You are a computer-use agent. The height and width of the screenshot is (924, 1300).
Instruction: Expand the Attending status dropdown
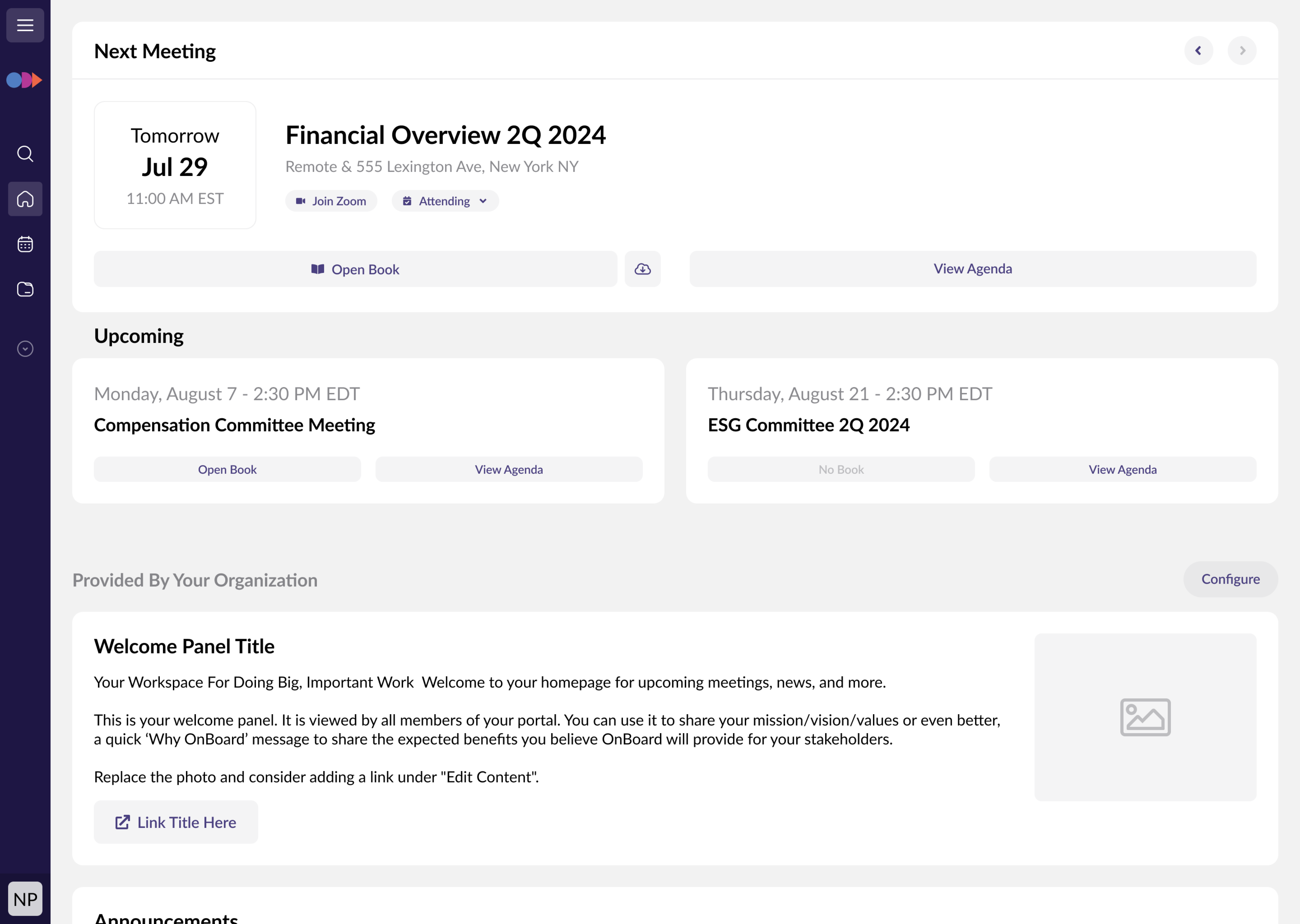[x=445, y=201]
